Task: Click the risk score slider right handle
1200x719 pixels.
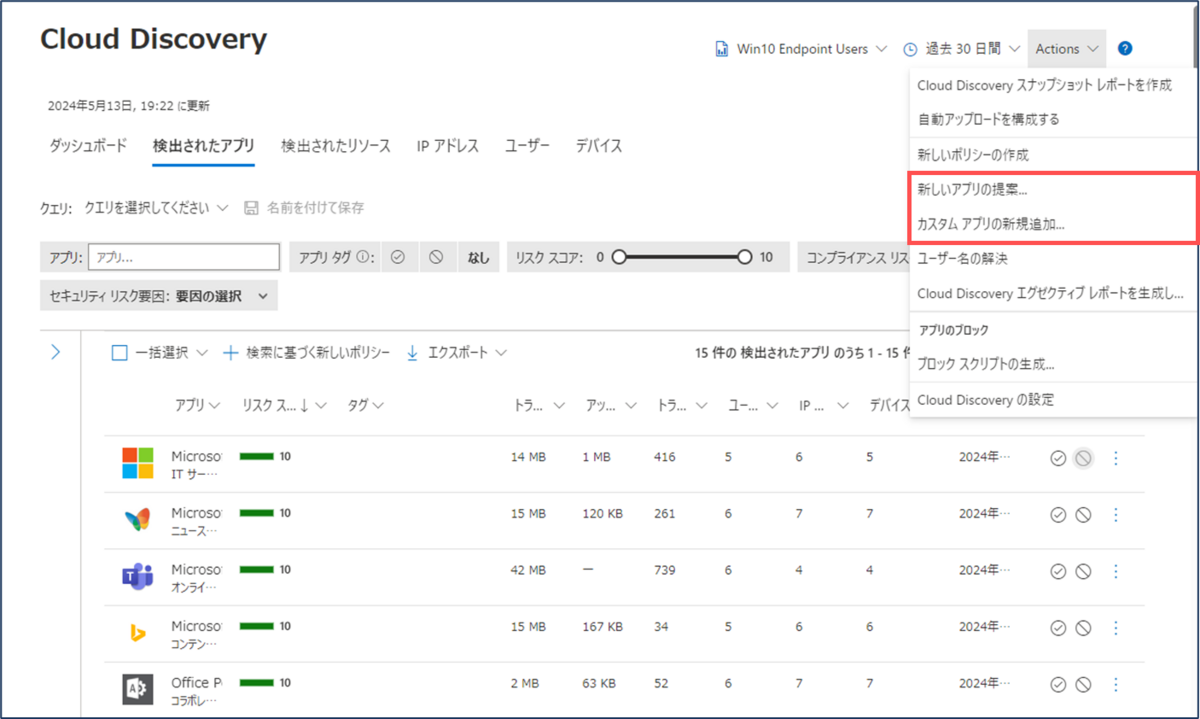Action: 744,257
